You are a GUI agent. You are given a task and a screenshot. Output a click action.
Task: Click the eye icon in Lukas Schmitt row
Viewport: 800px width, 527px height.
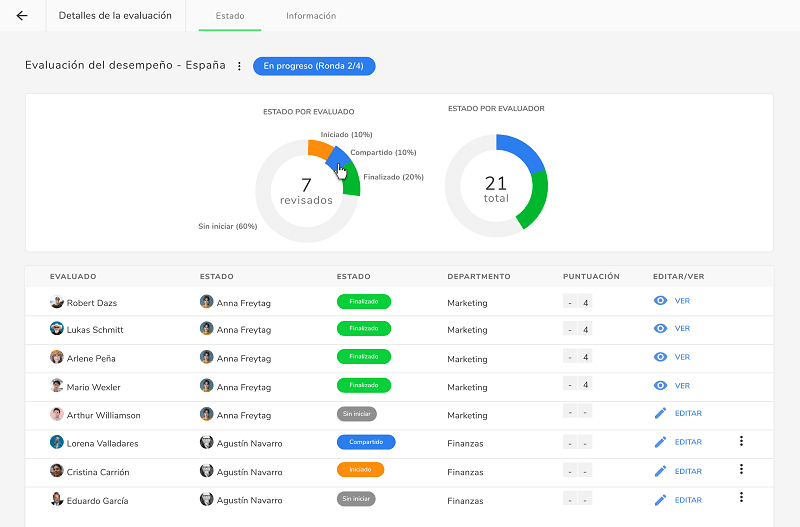pyautogui.click(x=660, y=329)
